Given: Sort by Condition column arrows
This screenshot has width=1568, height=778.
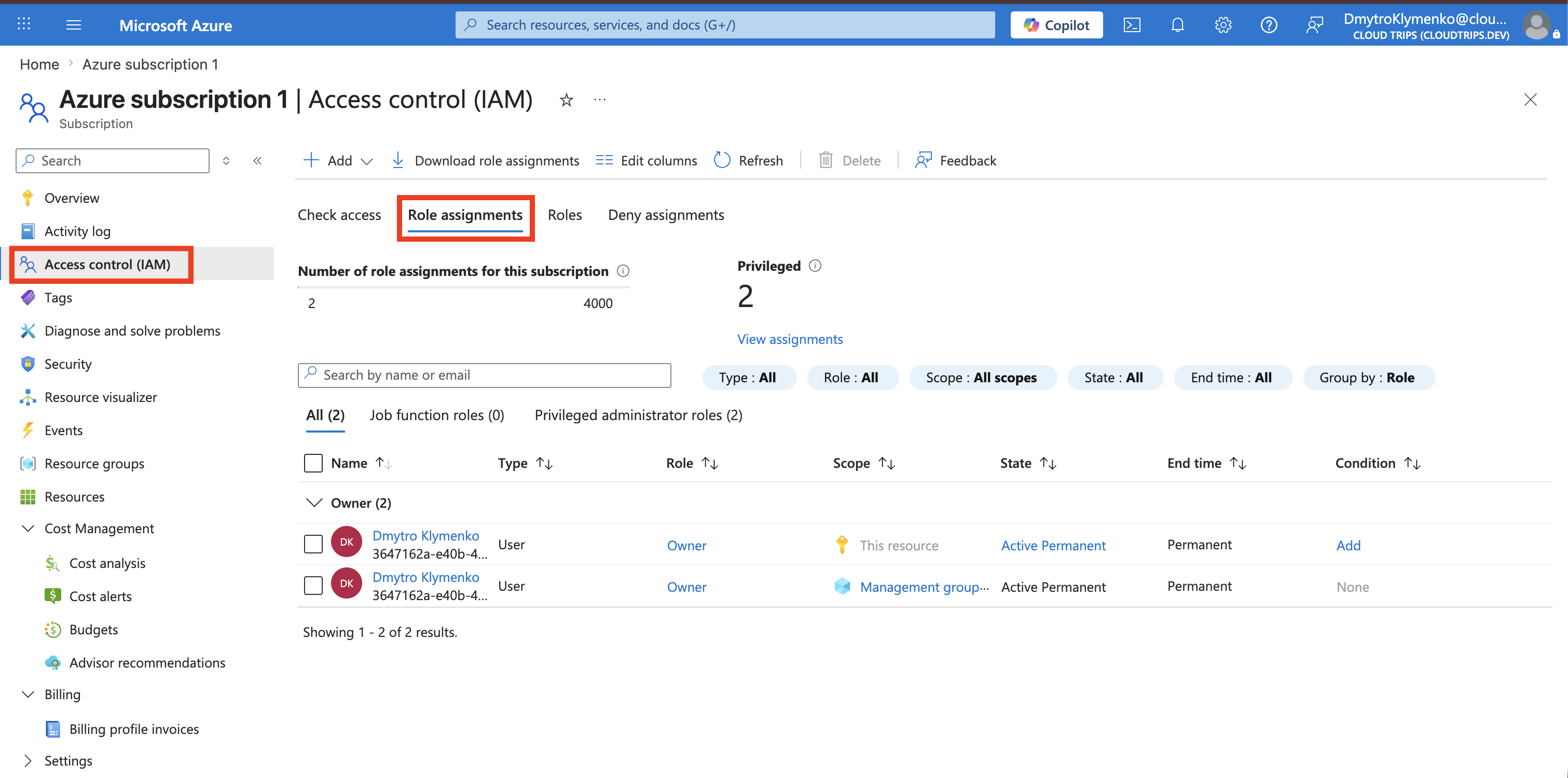Looking at the screenshot, I should tap(1412, 463).
